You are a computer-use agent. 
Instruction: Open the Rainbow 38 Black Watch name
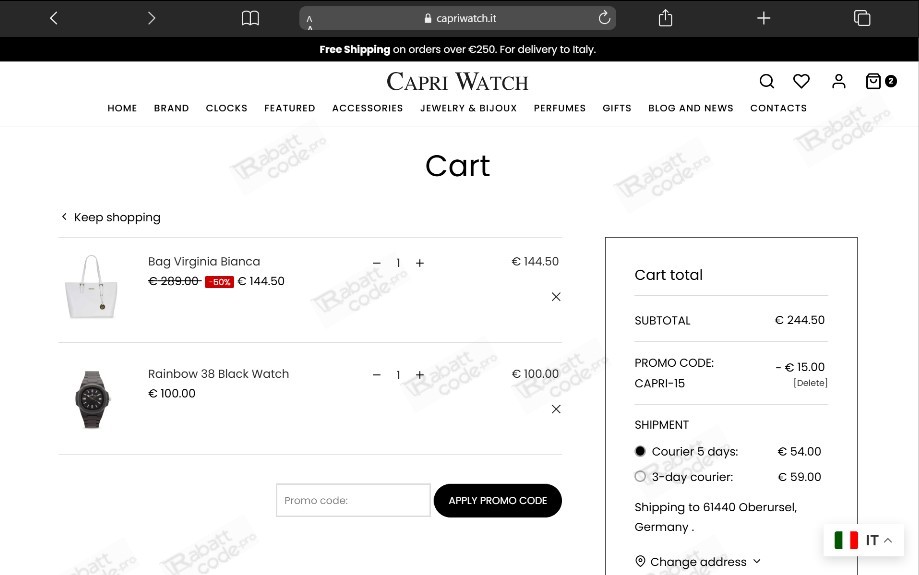[x=218, y=374]
